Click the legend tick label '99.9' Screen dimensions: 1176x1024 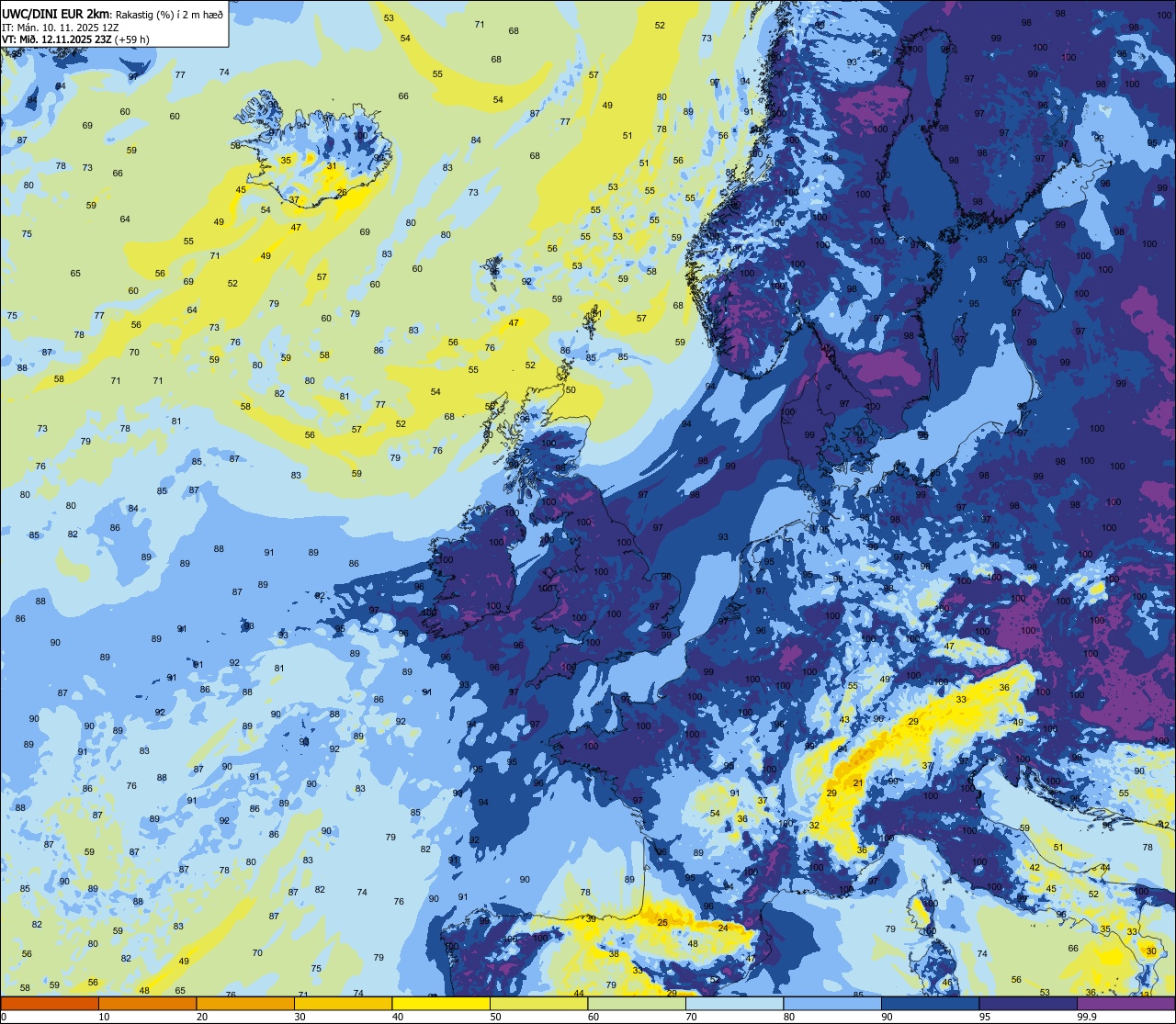tap(1087, 1016)
